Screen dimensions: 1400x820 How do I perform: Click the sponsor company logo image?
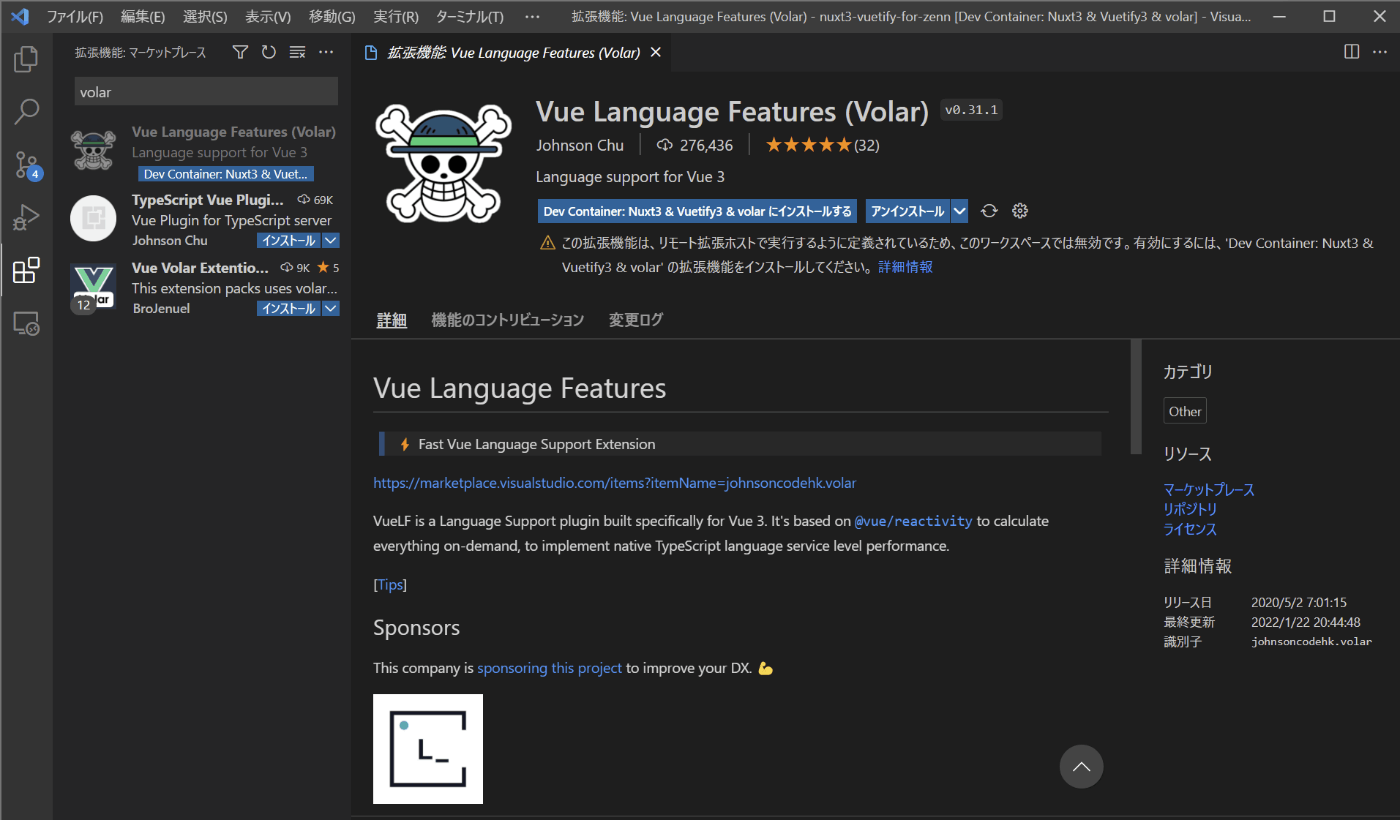(428, 748)
